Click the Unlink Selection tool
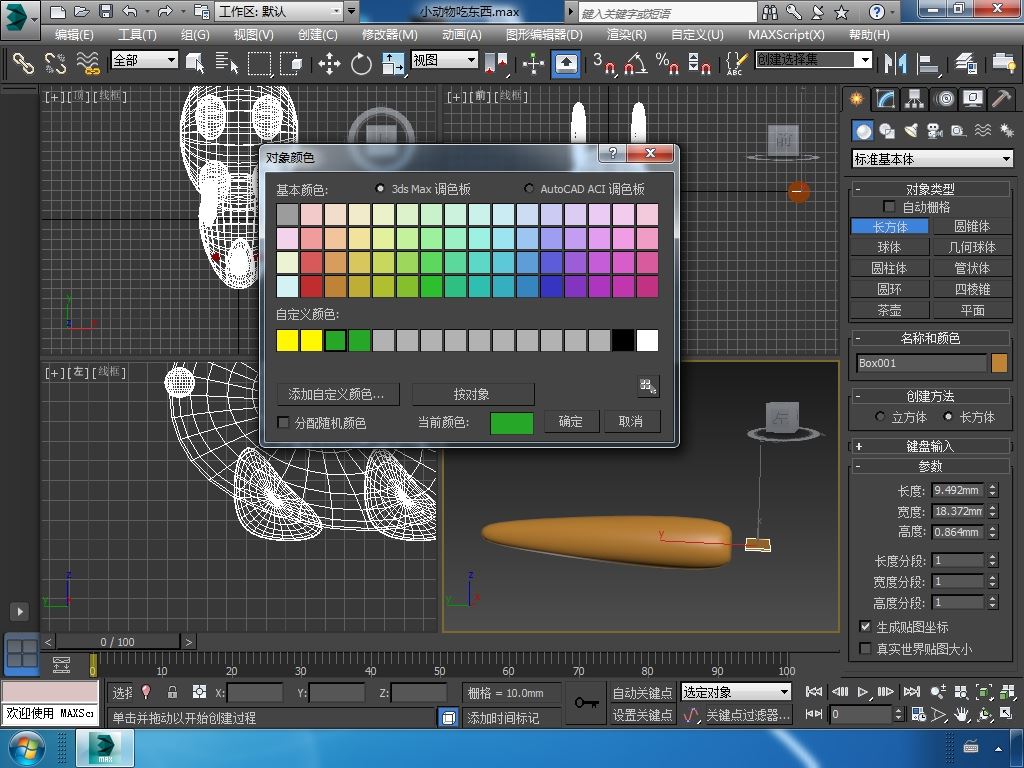Screen dimensions: 1024x768 click(56, 63)
